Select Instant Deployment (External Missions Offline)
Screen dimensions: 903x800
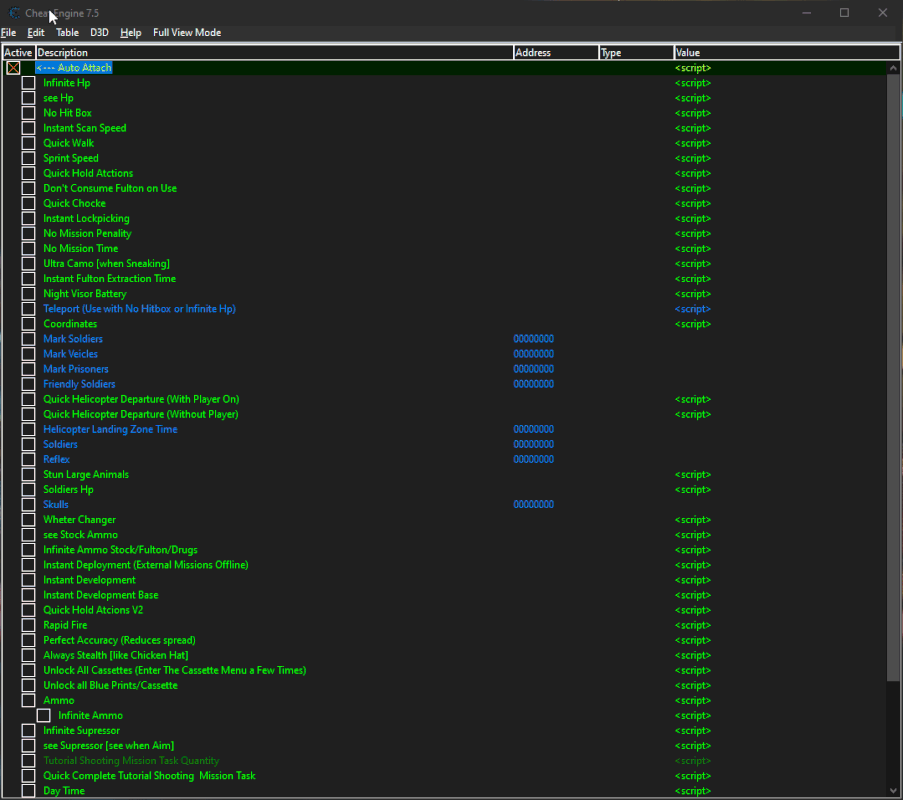[146, 565]
